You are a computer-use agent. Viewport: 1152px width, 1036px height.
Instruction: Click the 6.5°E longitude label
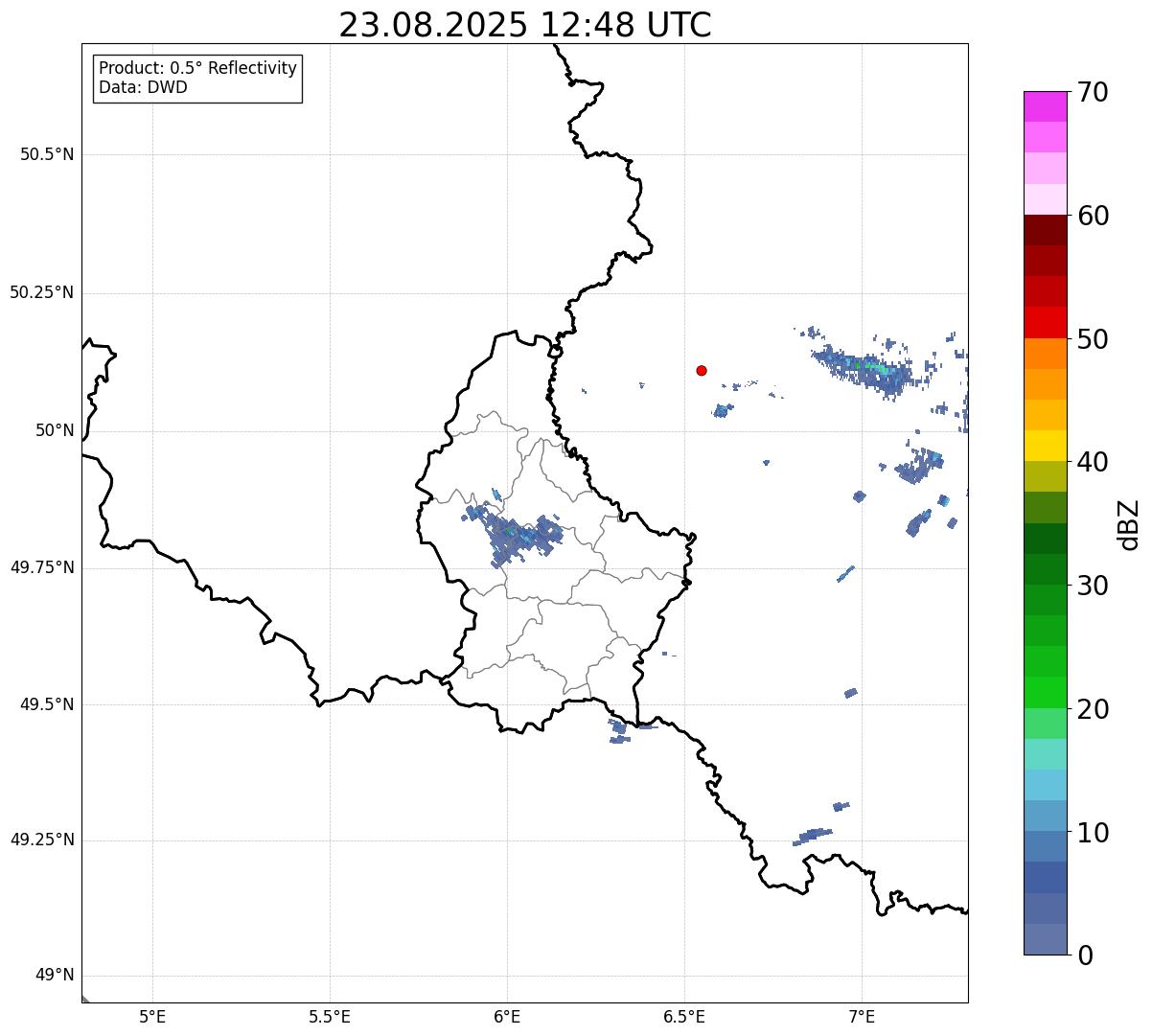click(x=684, y=1017)
